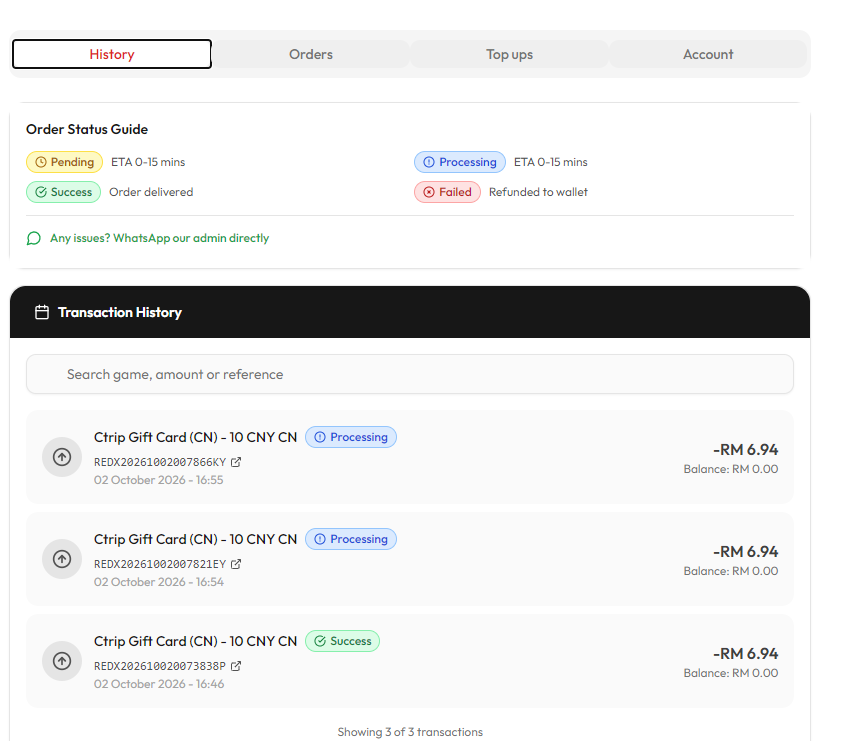Screen dimensions: 847x741
Task: Go to the Top ups tab
Action: (509, 54)
